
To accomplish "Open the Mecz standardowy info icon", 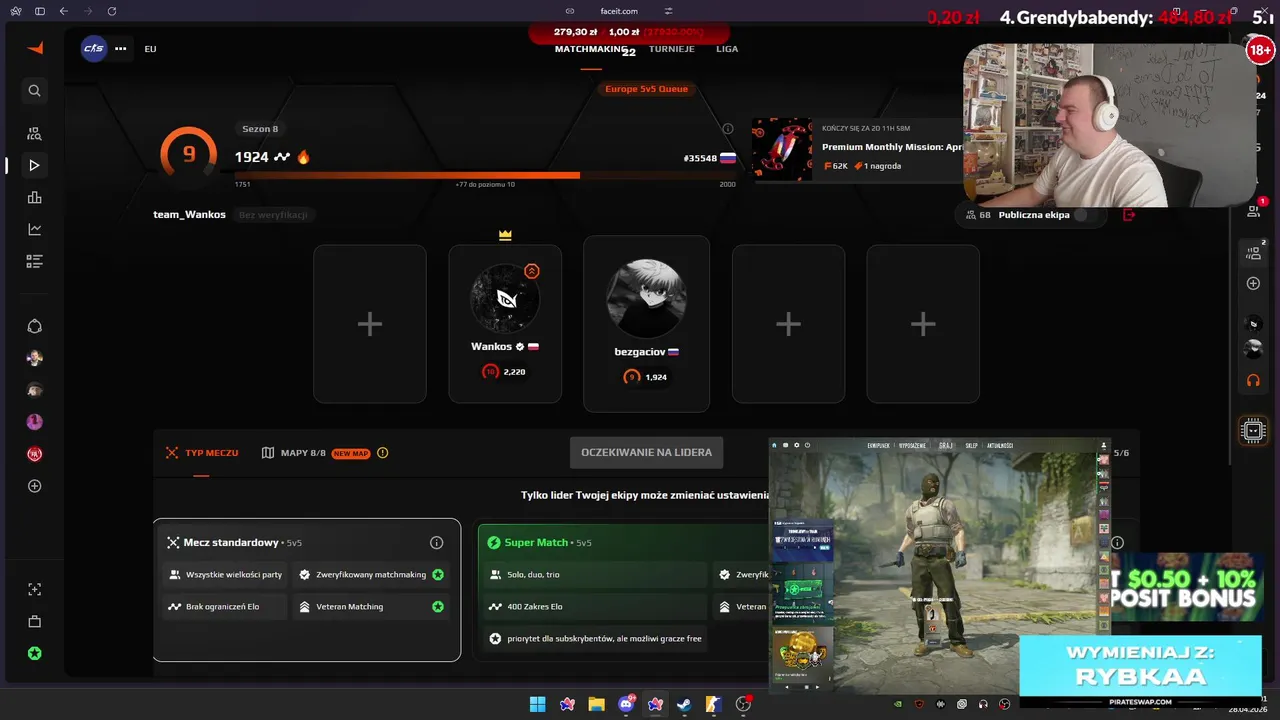I will [436, 543].
